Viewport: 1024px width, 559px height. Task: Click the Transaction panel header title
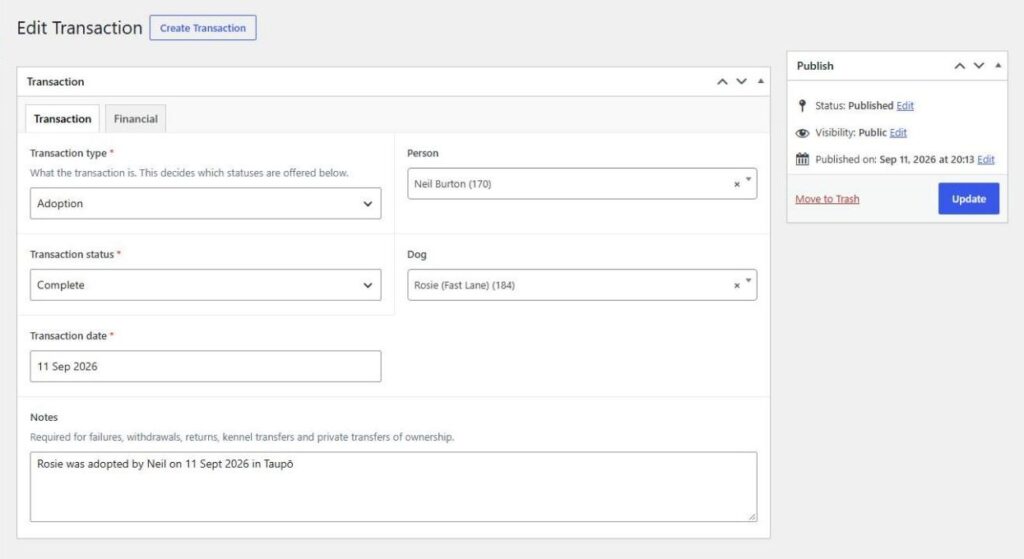pyautogui.click(x=56, y=82)
